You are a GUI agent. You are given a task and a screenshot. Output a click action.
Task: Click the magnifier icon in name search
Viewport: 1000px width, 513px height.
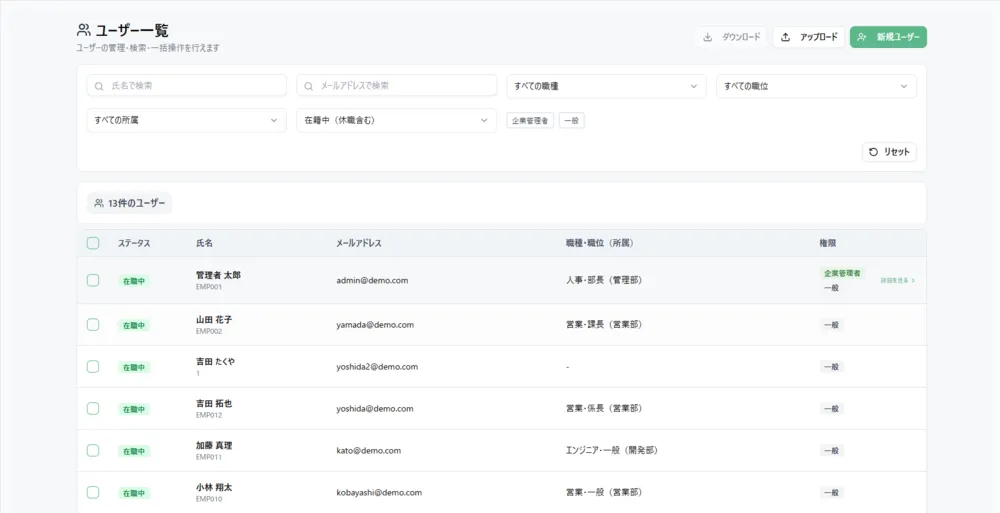click(x=99, y=86)
